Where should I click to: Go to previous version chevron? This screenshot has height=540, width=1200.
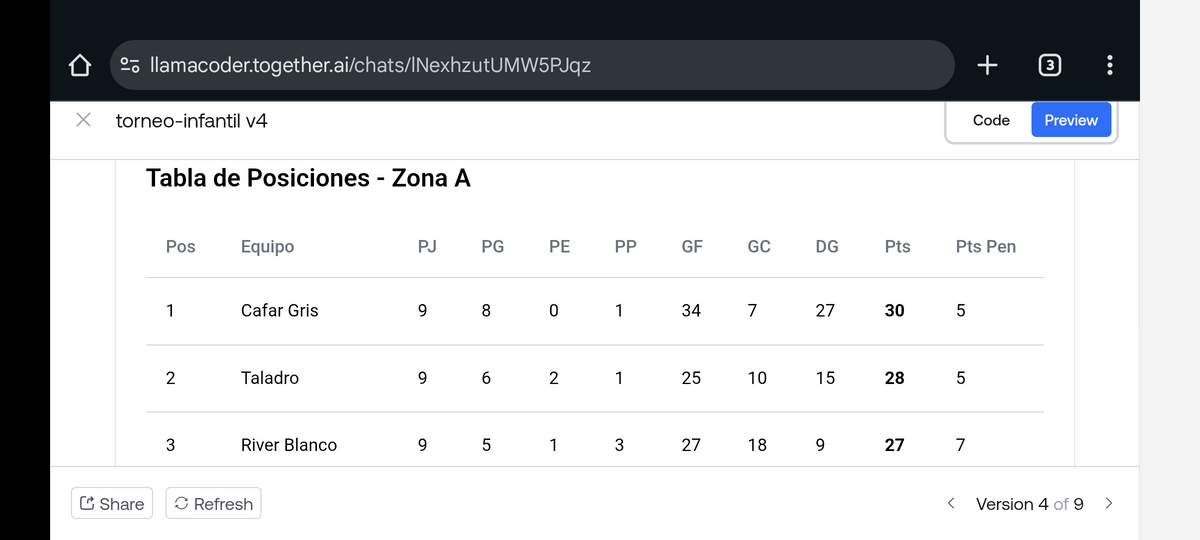click(x=951, y=503)
